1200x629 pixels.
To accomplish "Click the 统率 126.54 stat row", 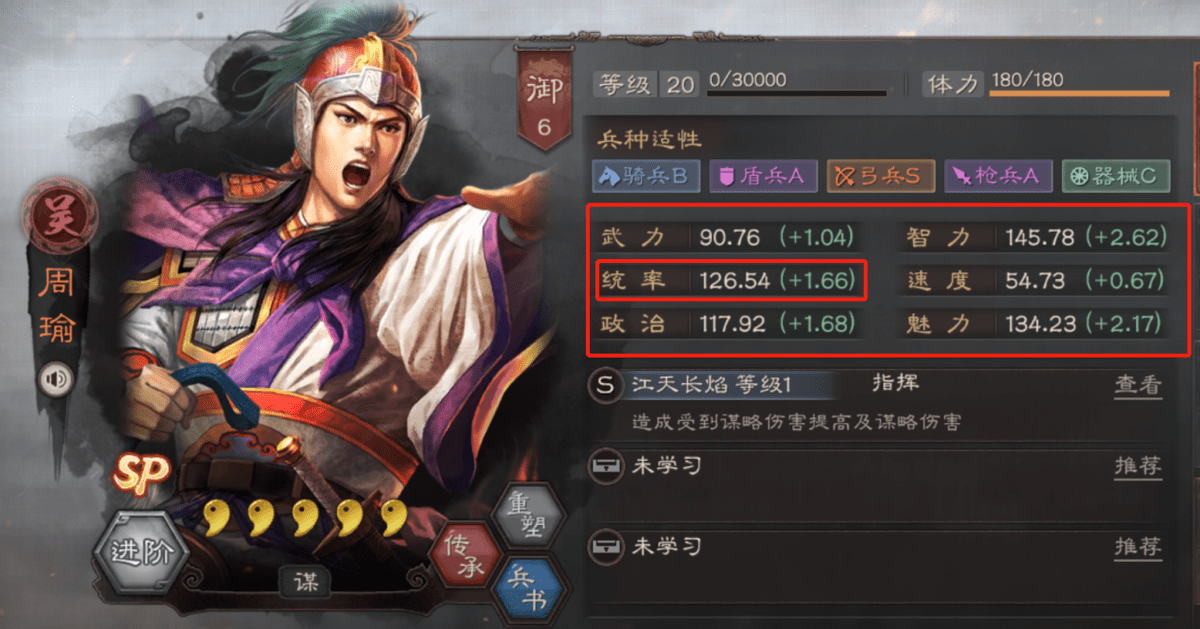I will 731,280.
